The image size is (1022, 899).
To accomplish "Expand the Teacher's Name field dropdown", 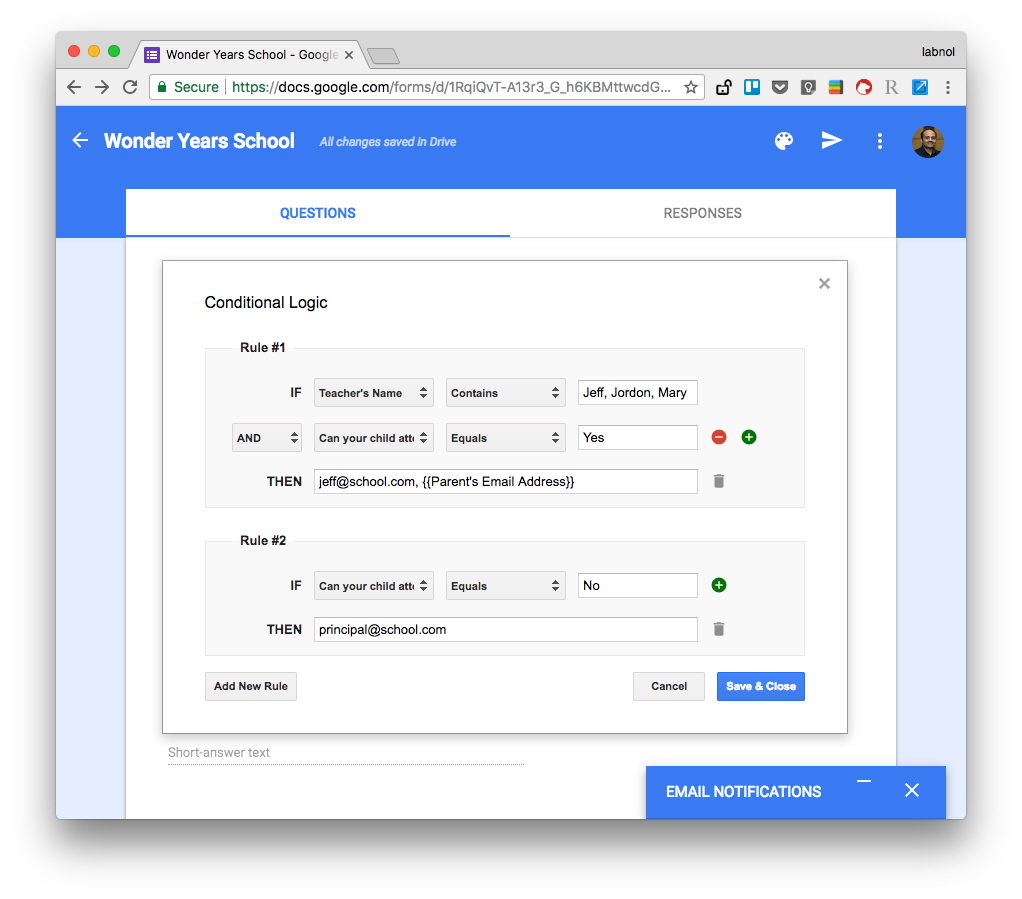I will pos(373,393).
